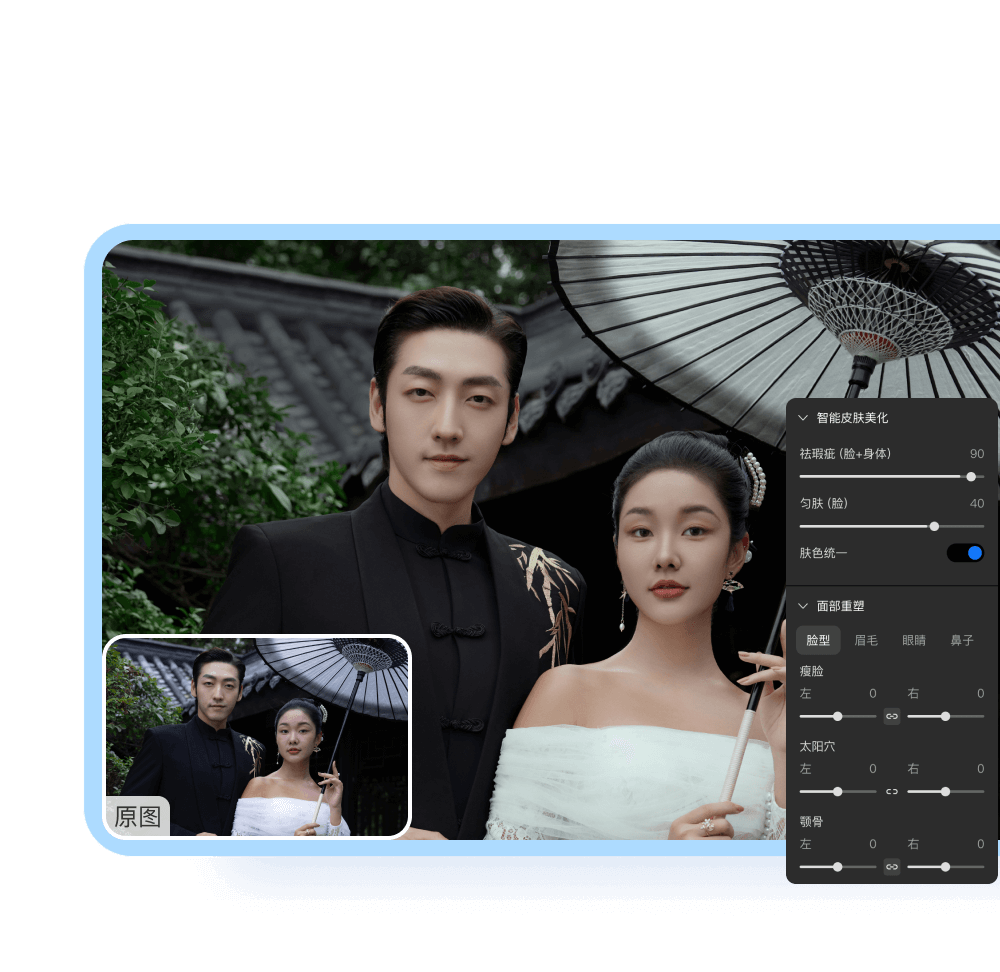Click the 瘦脸 right (右) slider

tap(945, 716)
